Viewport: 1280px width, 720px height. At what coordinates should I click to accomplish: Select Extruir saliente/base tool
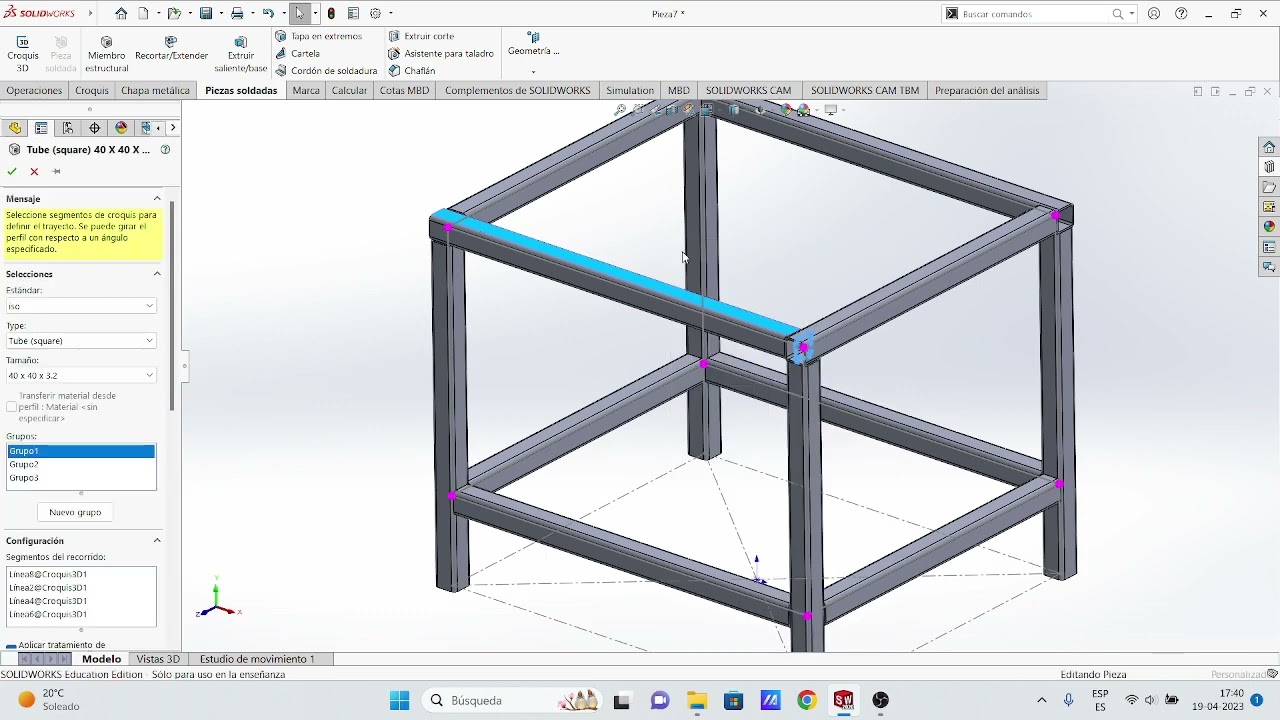[x=240, y=54]
